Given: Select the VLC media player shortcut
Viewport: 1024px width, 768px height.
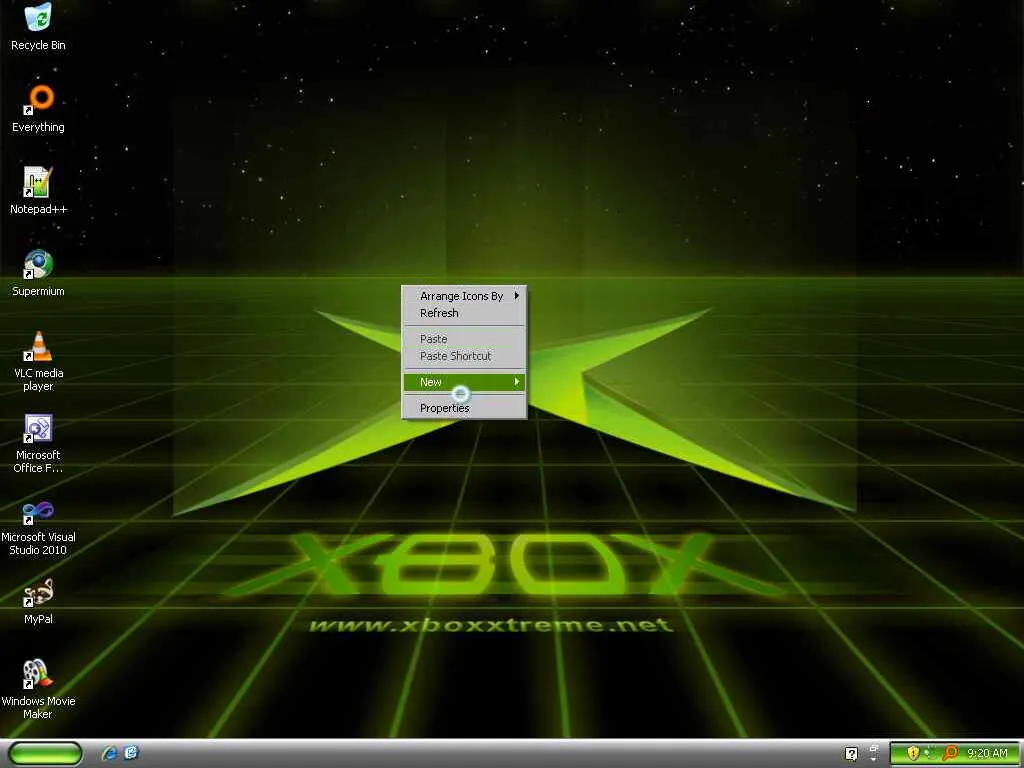Looking at the screenshot, I should (x=38, y=360).
